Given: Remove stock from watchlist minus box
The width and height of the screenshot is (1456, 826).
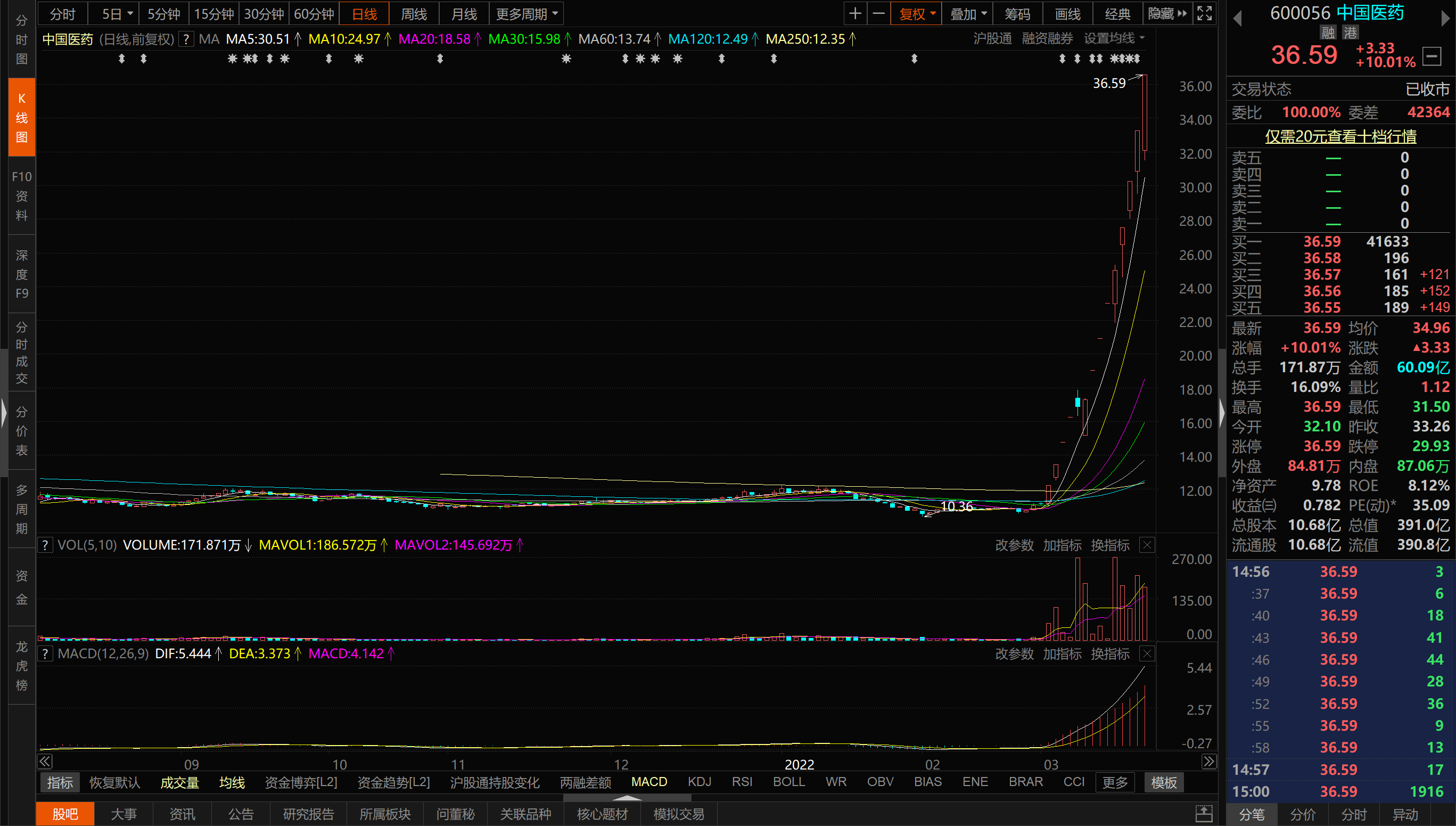Looking at the screenshot, I should pos(1432,56).
